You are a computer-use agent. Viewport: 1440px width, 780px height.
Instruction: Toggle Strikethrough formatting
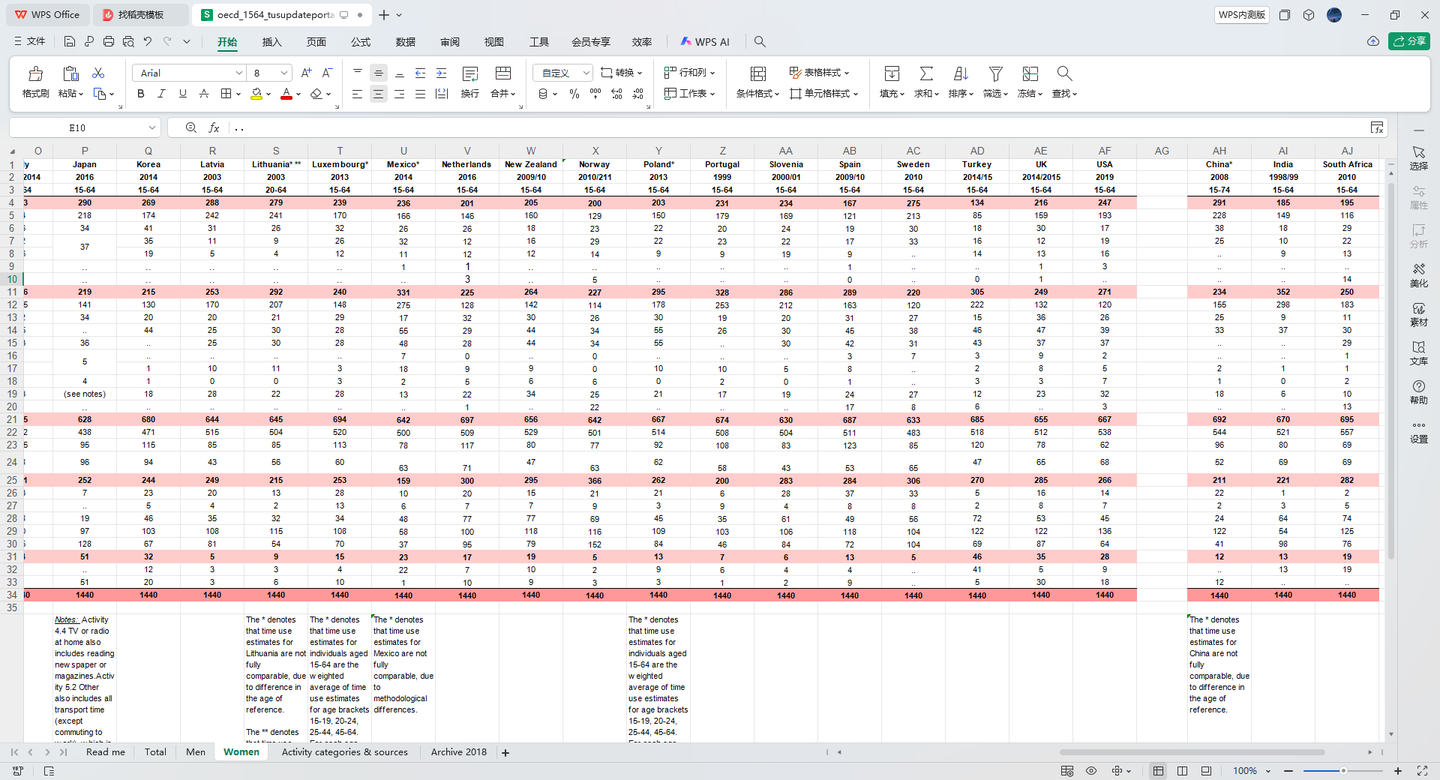(x=204, y=94)
